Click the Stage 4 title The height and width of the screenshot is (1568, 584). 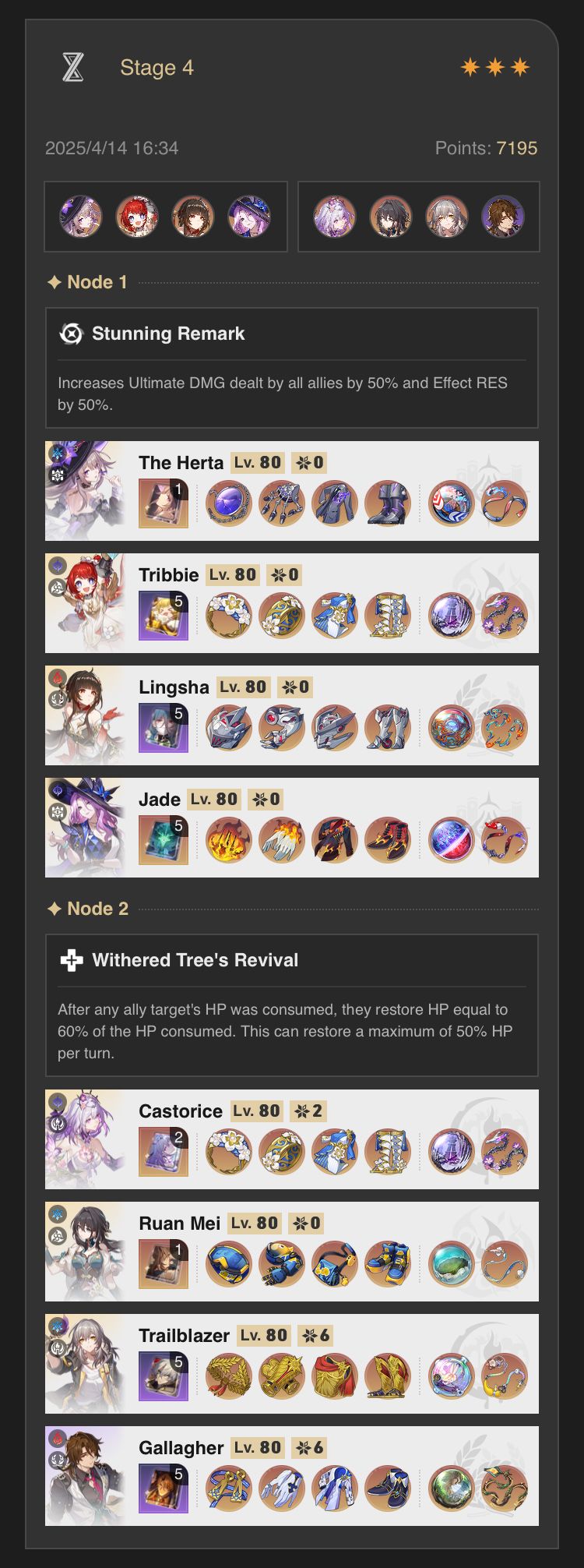click(x=157, y=68)
